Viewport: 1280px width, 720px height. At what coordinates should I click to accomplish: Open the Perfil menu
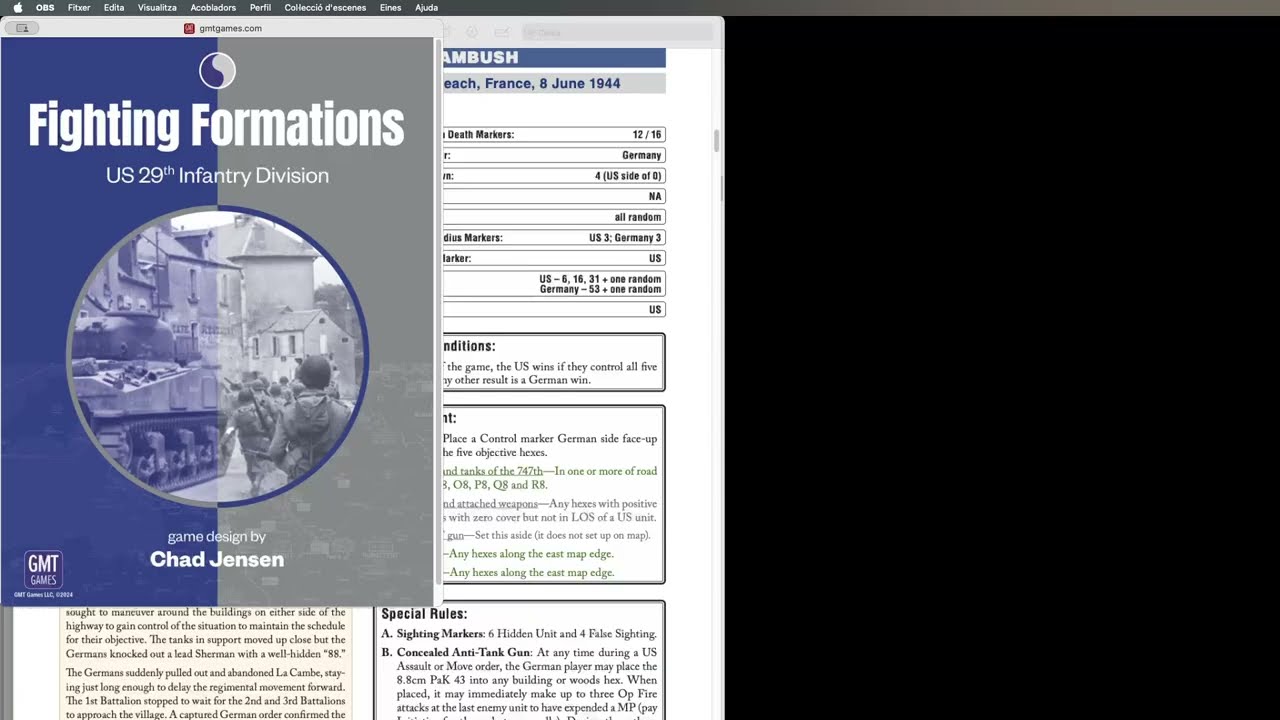point(260,7)
